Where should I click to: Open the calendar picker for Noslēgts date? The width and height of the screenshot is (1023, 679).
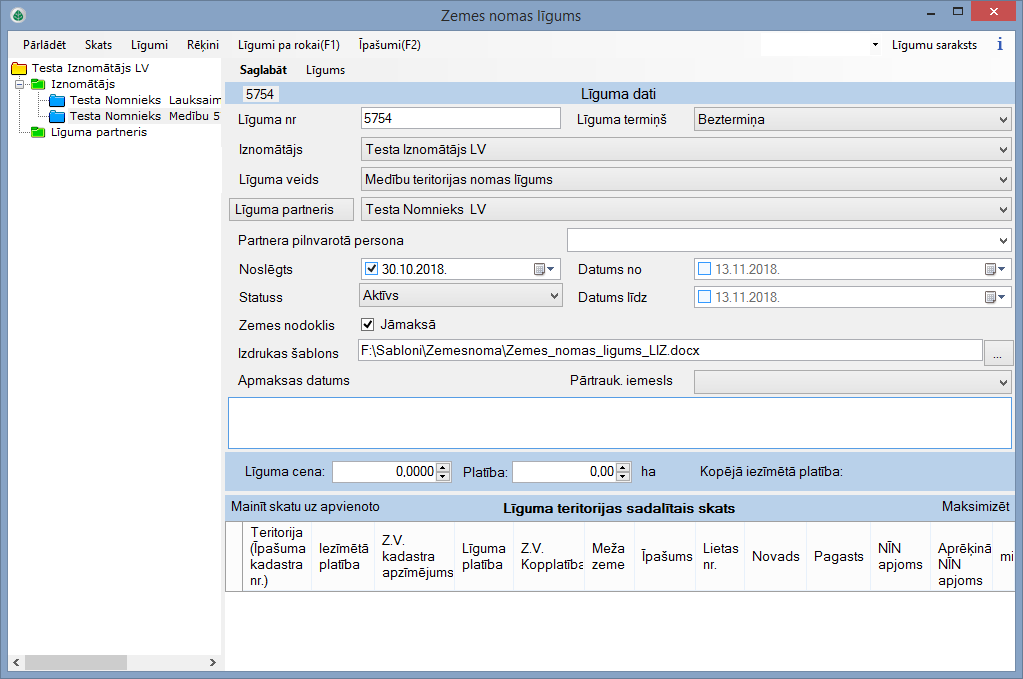[544, 269]
